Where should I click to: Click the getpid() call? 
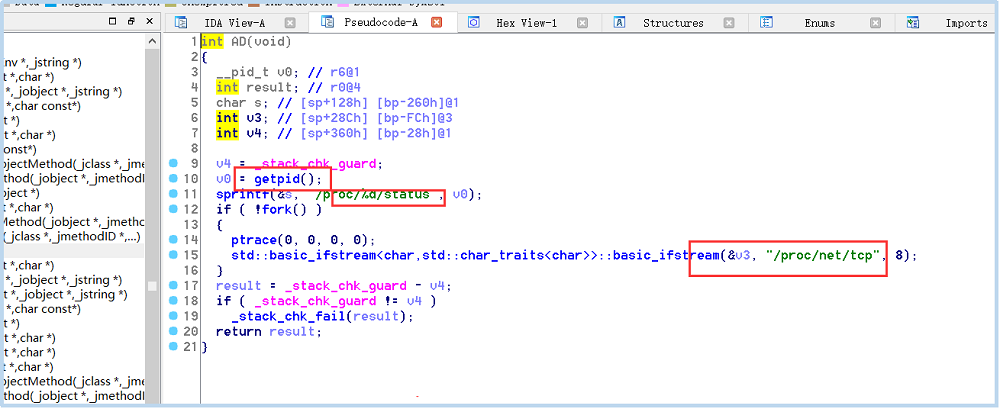(289, 179)
